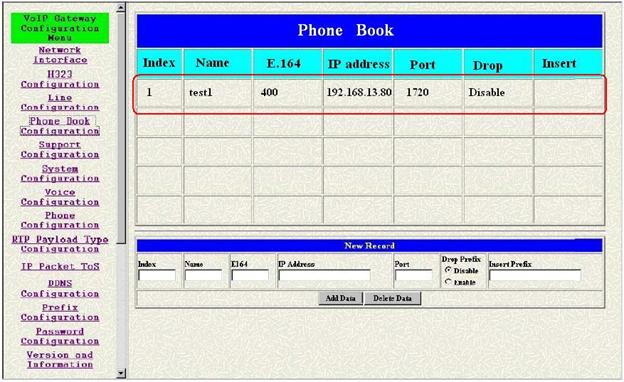Screen dimensions: 624x382
Task: Open RTP Payload Type Configuration
Action: coord(60,244)
